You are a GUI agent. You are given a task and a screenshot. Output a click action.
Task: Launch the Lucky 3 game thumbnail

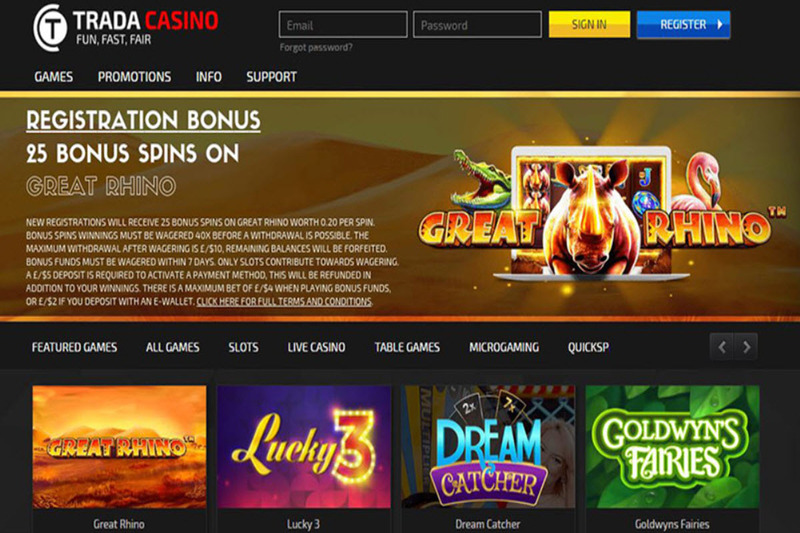pos(304,447)
